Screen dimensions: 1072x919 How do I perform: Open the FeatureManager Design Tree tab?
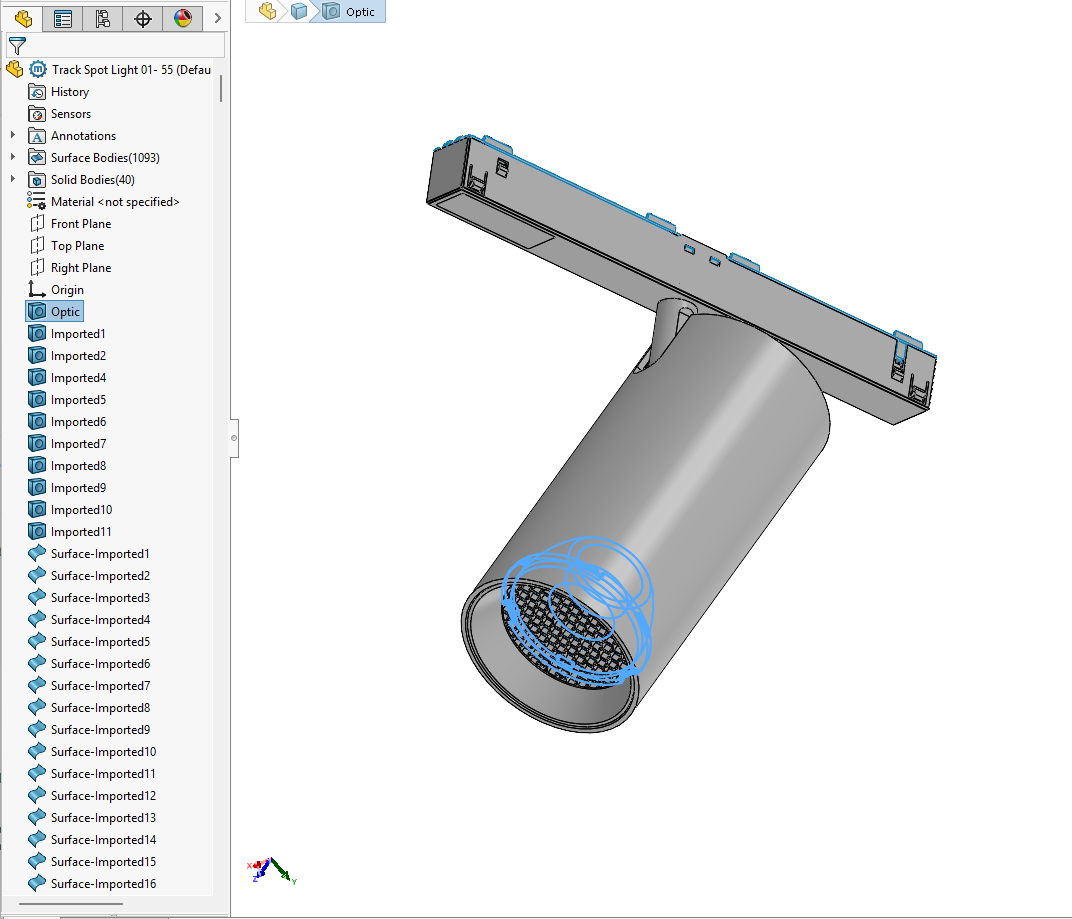(x=23, y=18)
